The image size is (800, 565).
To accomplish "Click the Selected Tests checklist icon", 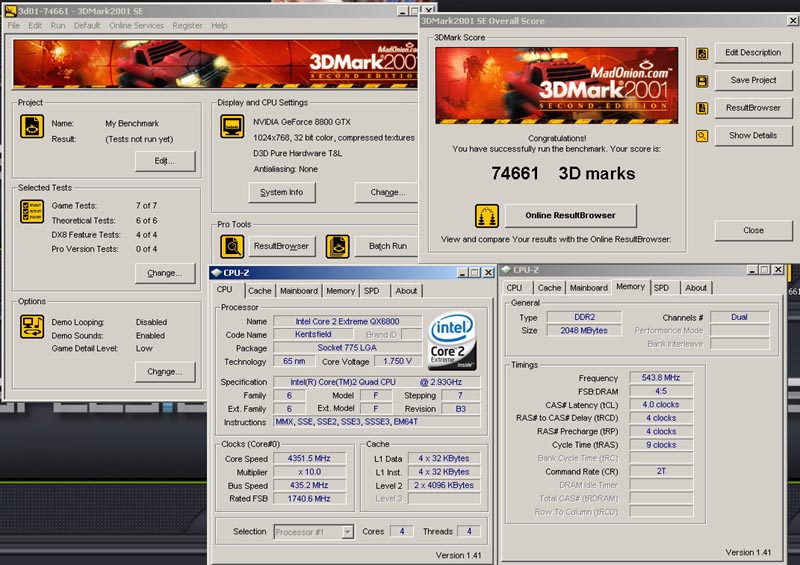I will click(32, 211).
